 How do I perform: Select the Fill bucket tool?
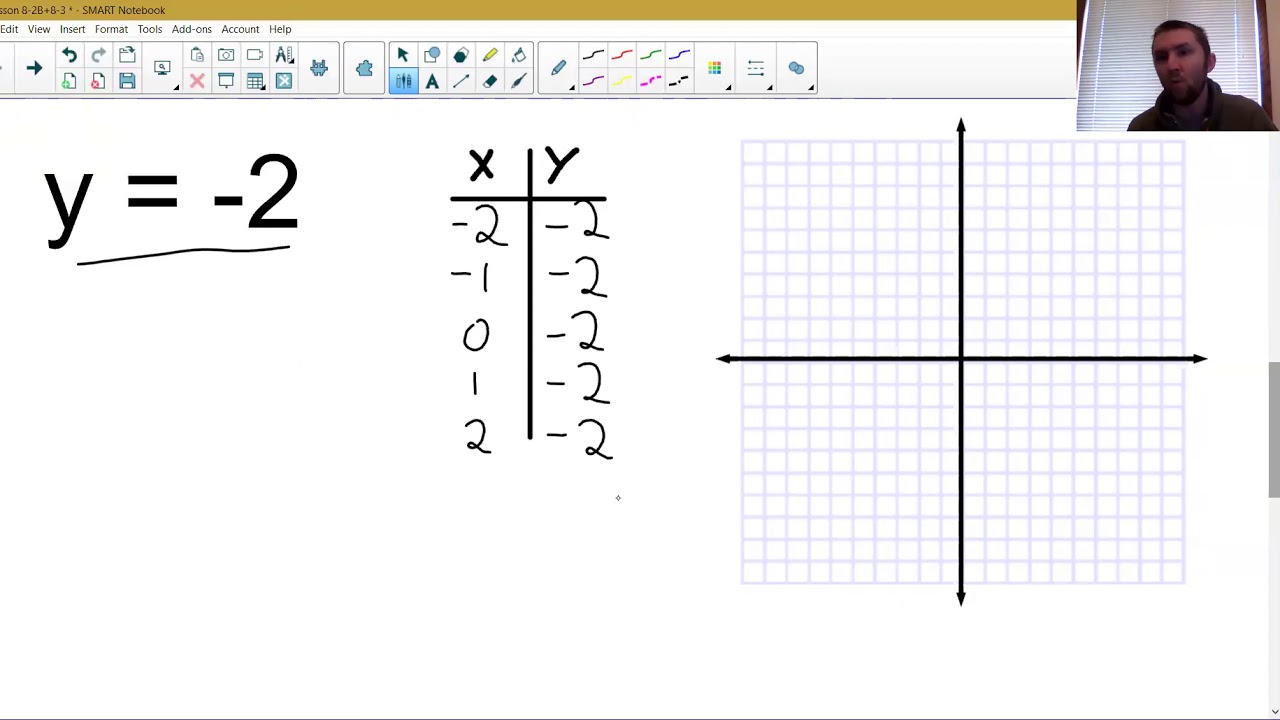(519, 56)
